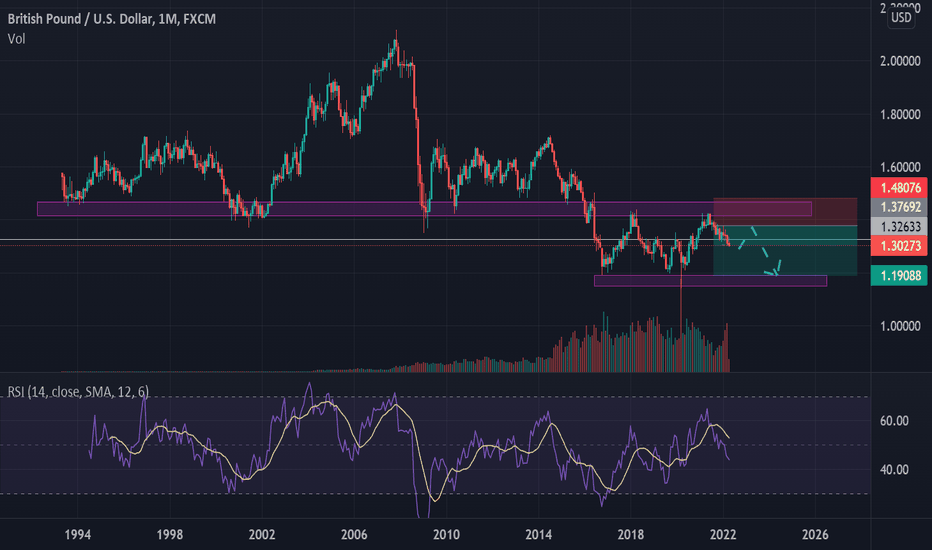Screen dimensions: 932x550
Task: Select the red stop-loss area of short position
Action: pos(785,212)
